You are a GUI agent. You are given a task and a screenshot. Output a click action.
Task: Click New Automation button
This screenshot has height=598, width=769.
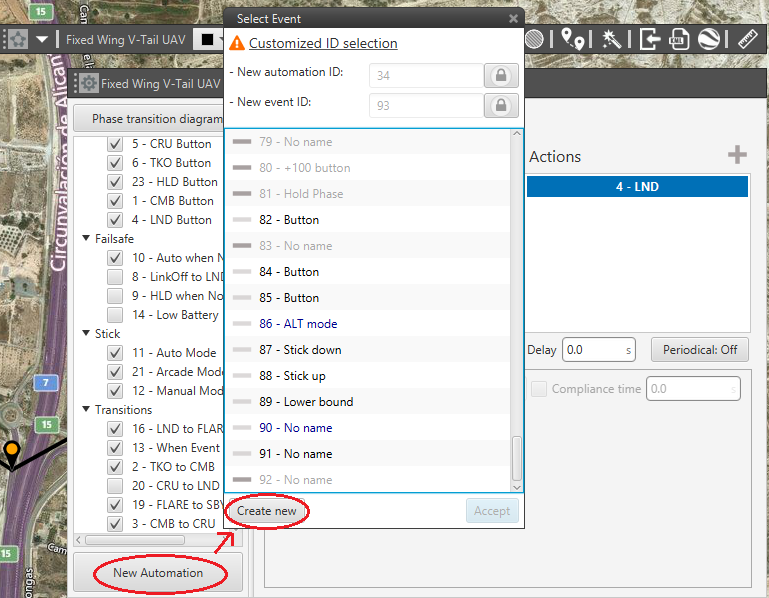158,572
